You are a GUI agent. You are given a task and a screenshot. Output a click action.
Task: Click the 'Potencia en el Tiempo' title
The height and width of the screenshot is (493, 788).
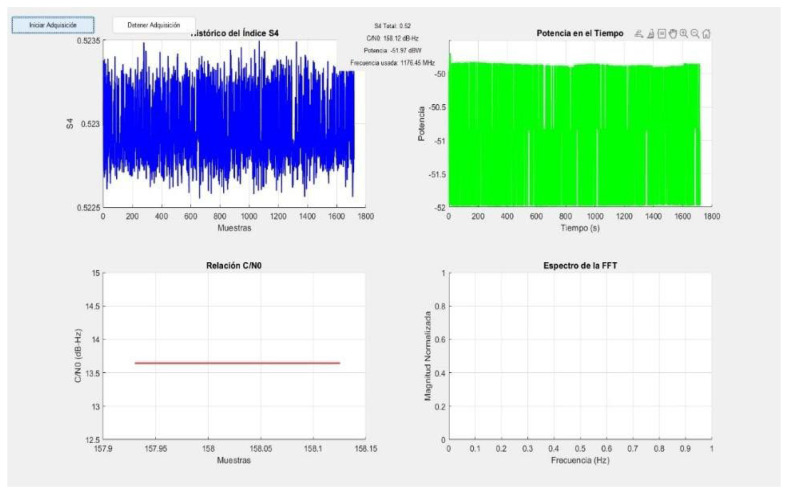(580, 33)
